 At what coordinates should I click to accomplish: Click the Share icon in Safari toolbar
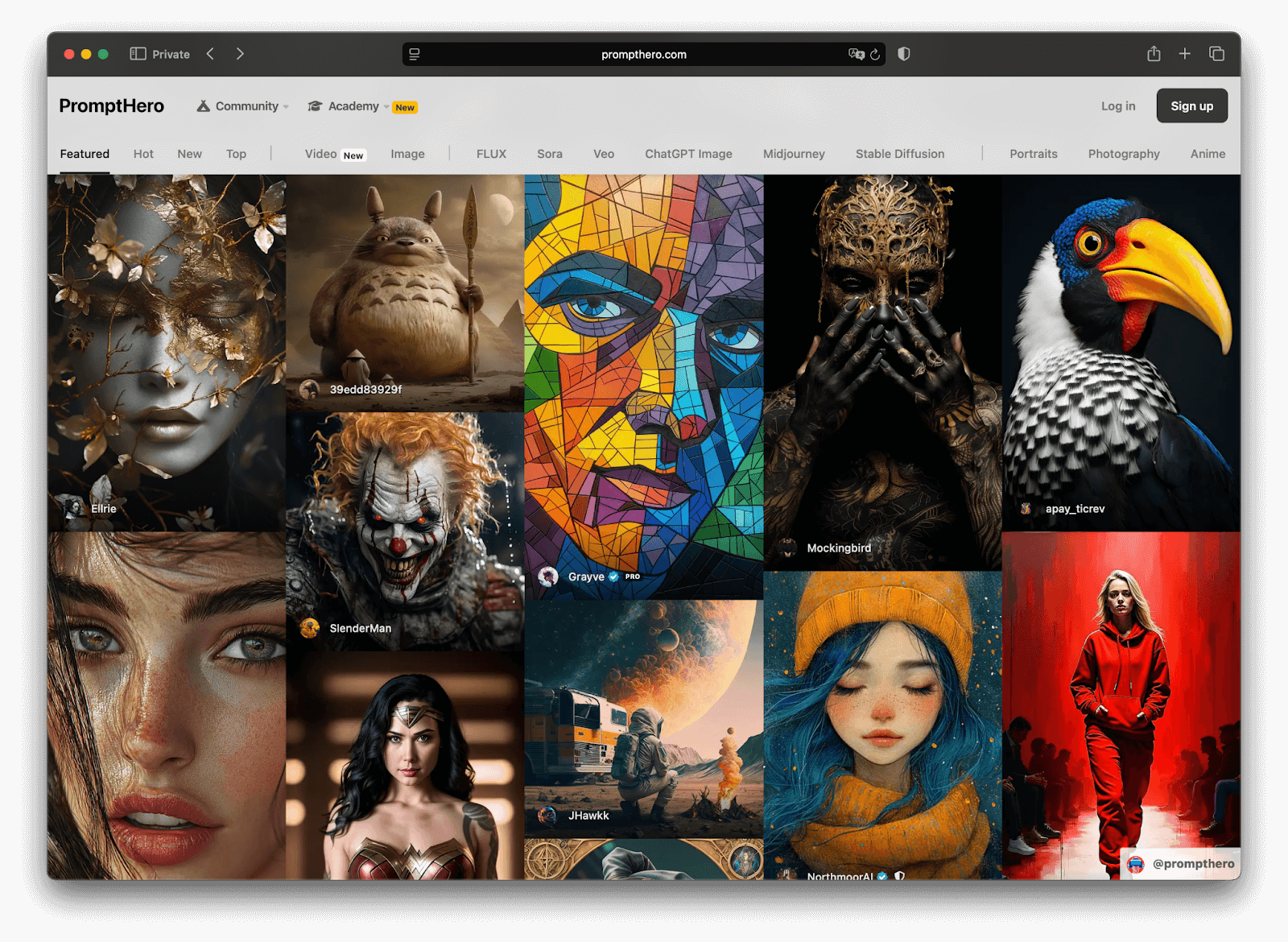pos(1154,54)
